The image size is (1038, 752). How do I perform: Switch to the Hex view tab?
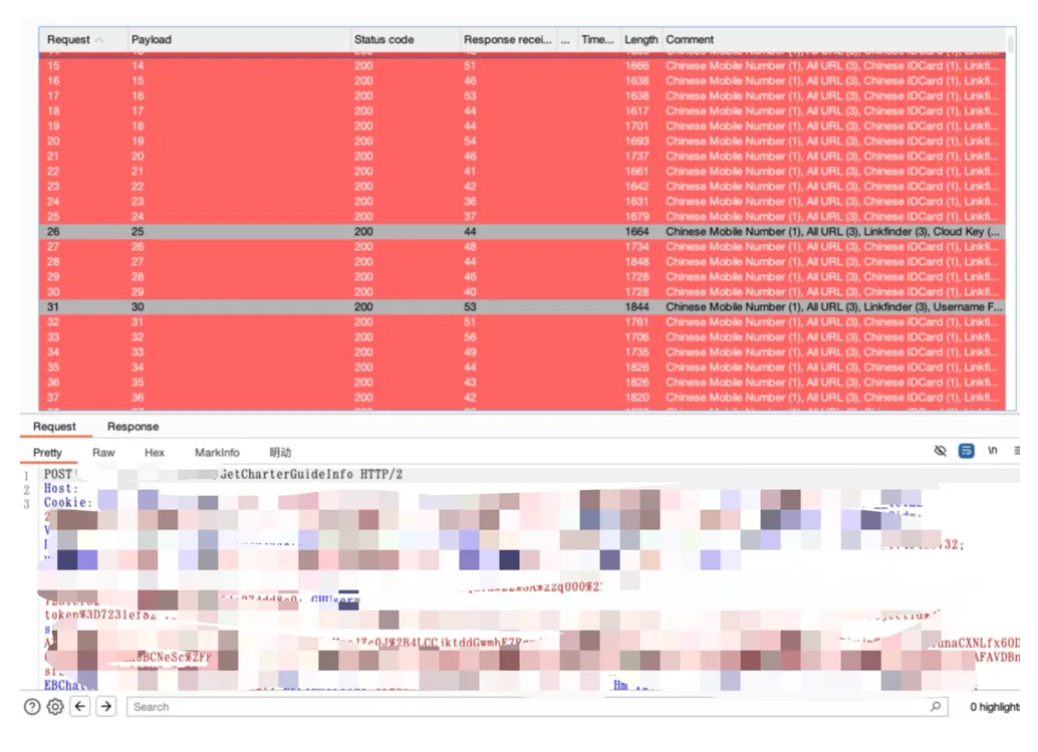pyautogui.click(x=154, y=453)
